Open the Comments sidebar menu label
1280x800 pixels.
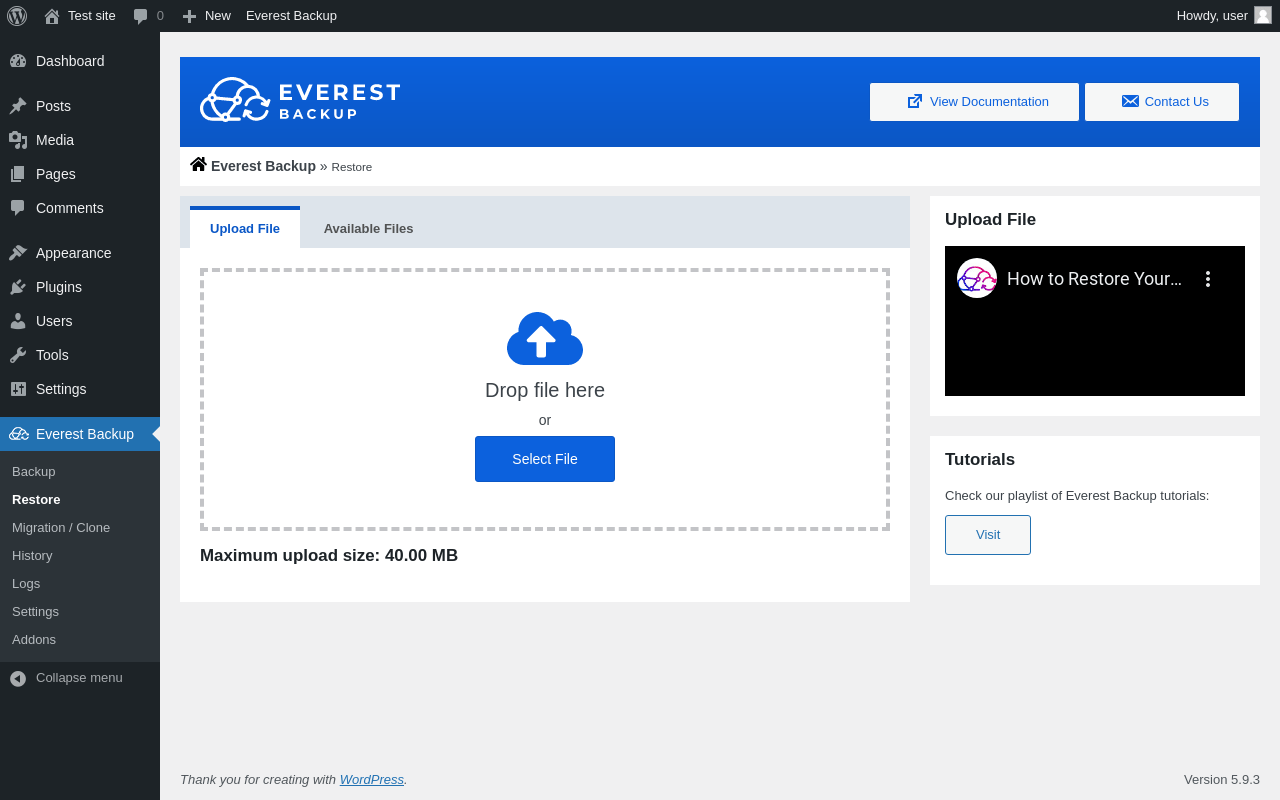pyautogui.click(x=70, y=208)
